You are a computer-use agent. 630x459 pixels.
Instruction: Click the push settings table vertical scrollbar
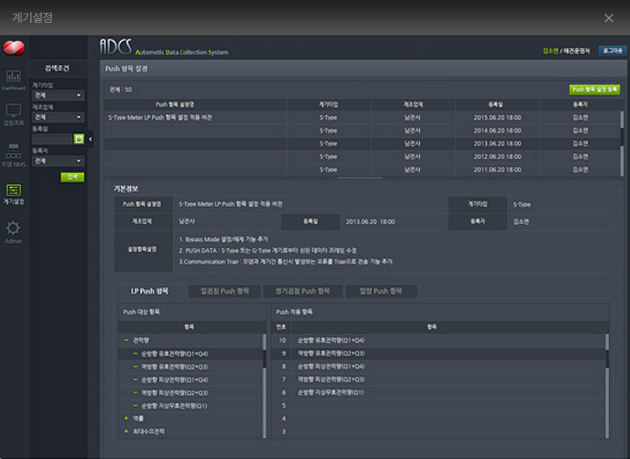(622, 143)
